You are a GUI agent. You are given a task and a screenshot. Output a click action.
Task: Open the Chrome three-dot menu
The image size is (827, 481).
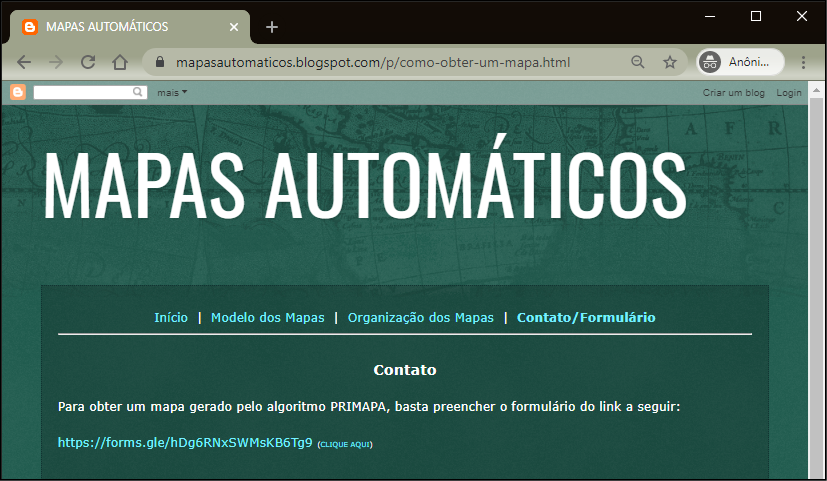pyautogui.click(x=803, y=62)
